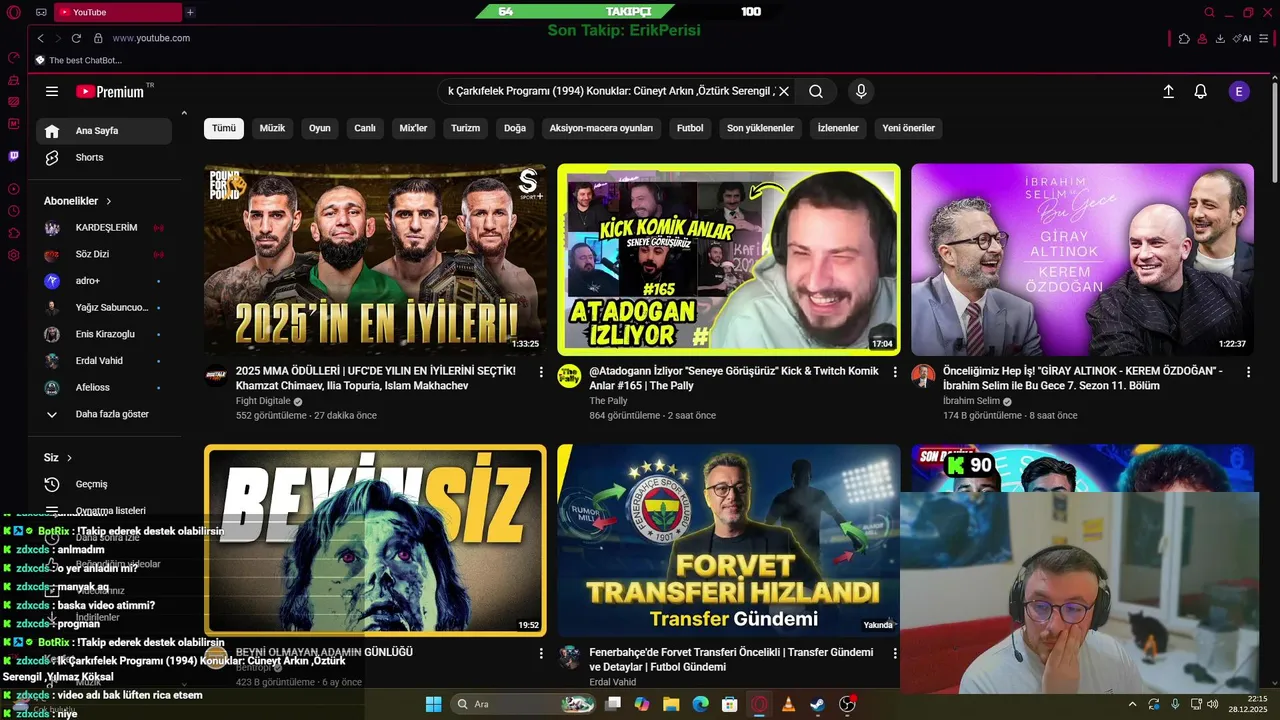Viewport: 1280px width, 720px height.
Task: Open options for BEYNİ OLMAYAN ADAMIN video
Action: click(x=541, y=653)
